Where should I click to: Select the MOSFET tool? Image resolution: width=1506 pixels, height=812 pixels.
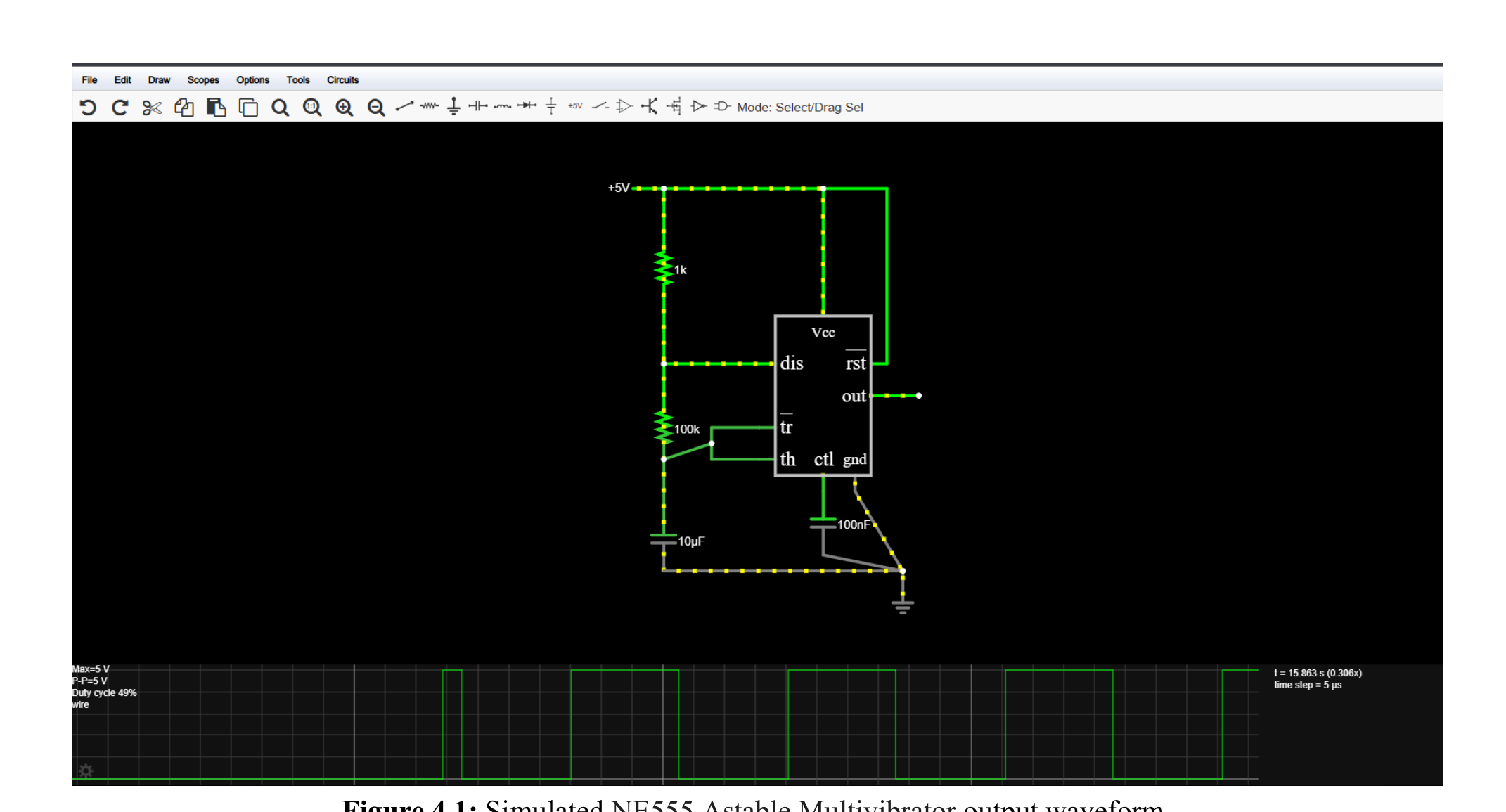pyautogui.click(x=674, y=106)
